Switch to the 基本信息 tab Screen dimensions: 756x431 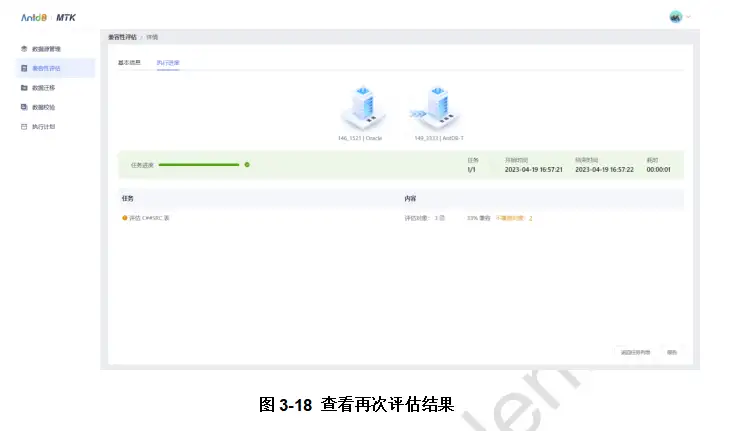(129, 63)
